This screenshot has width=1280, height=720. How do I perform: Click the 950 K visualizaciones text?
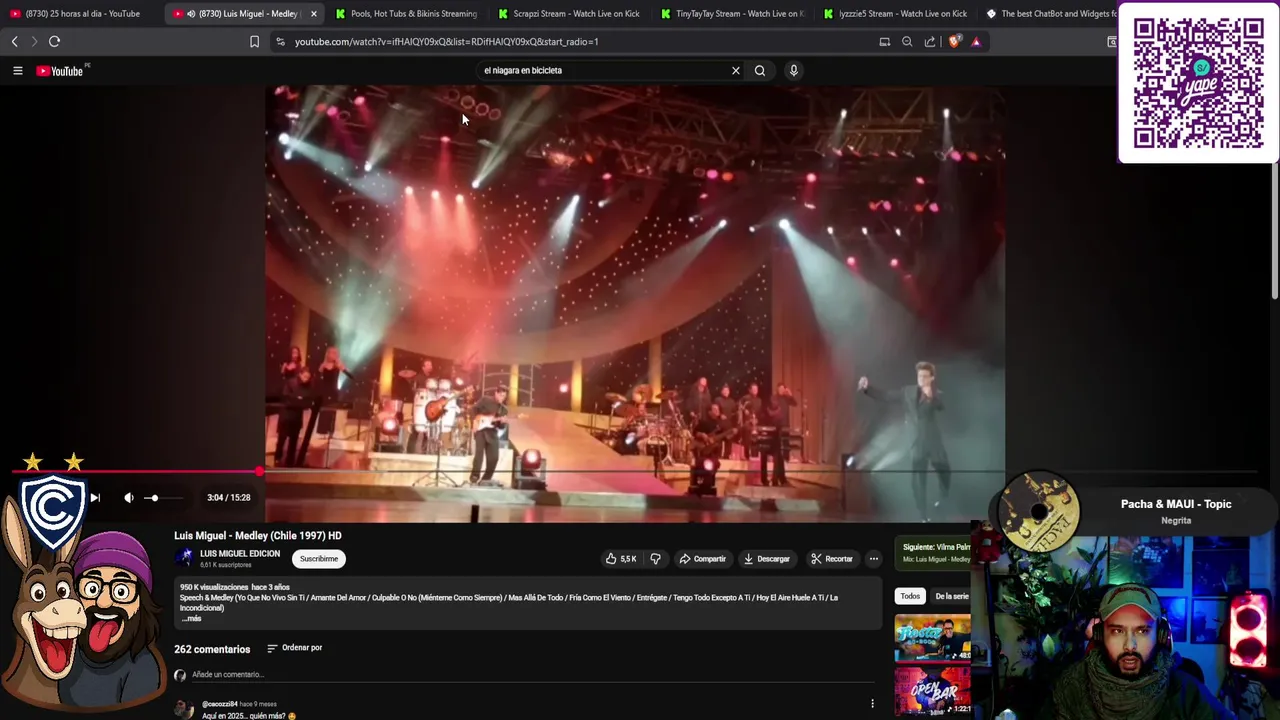tap(214, 587)
